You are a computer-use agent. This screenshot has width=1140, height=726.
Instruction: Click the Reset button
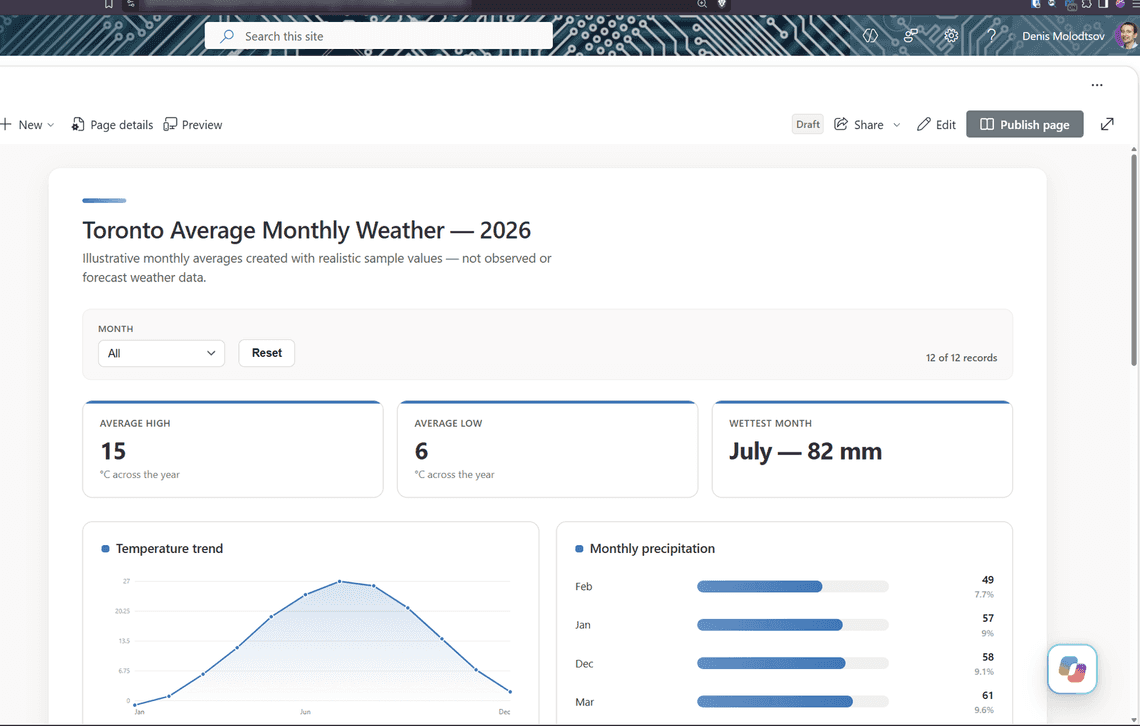click(x=267, y=353)
